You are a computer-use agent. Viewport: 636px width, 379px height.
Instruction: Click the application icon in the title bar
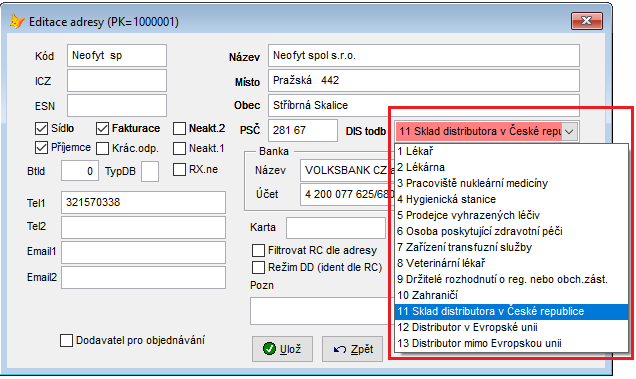coord(17,21)
